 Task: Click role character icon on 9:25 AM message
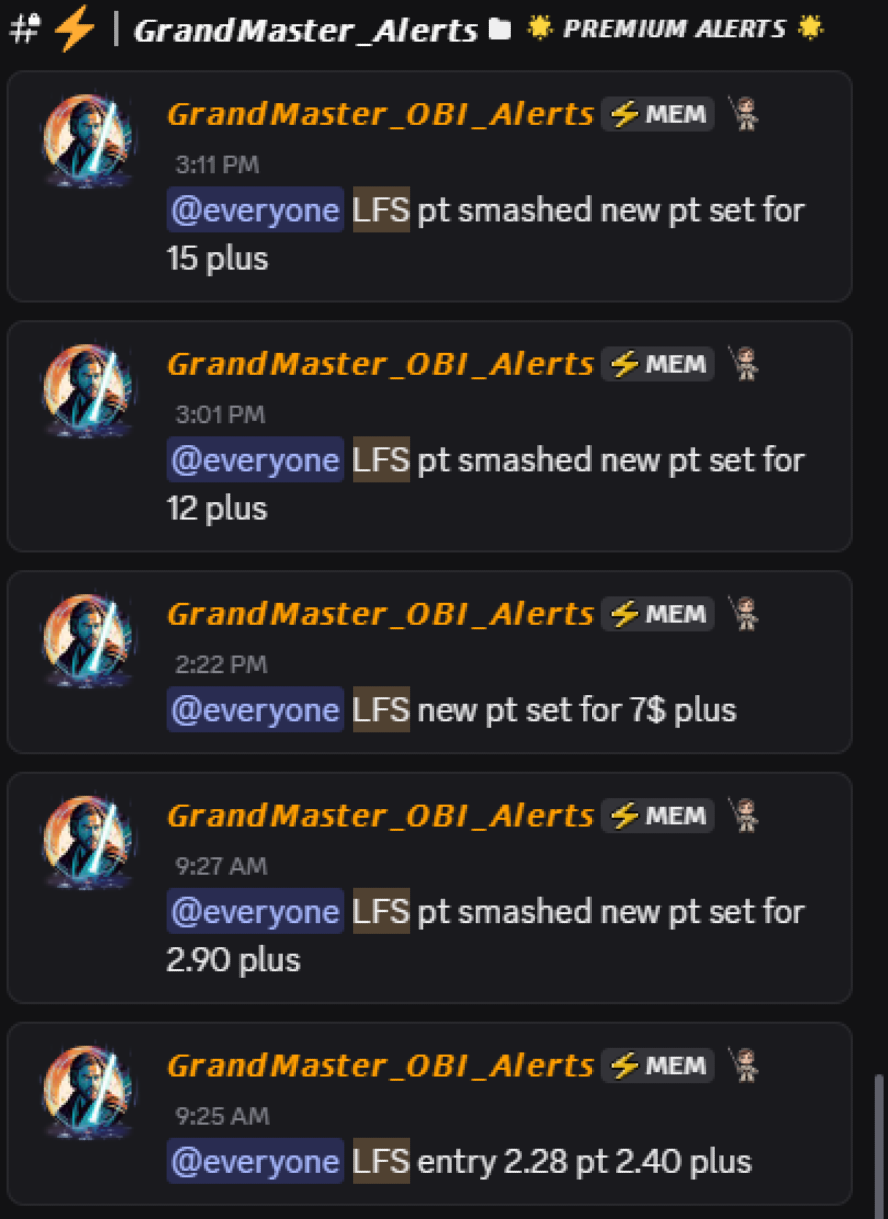[x=743, y=1066]
